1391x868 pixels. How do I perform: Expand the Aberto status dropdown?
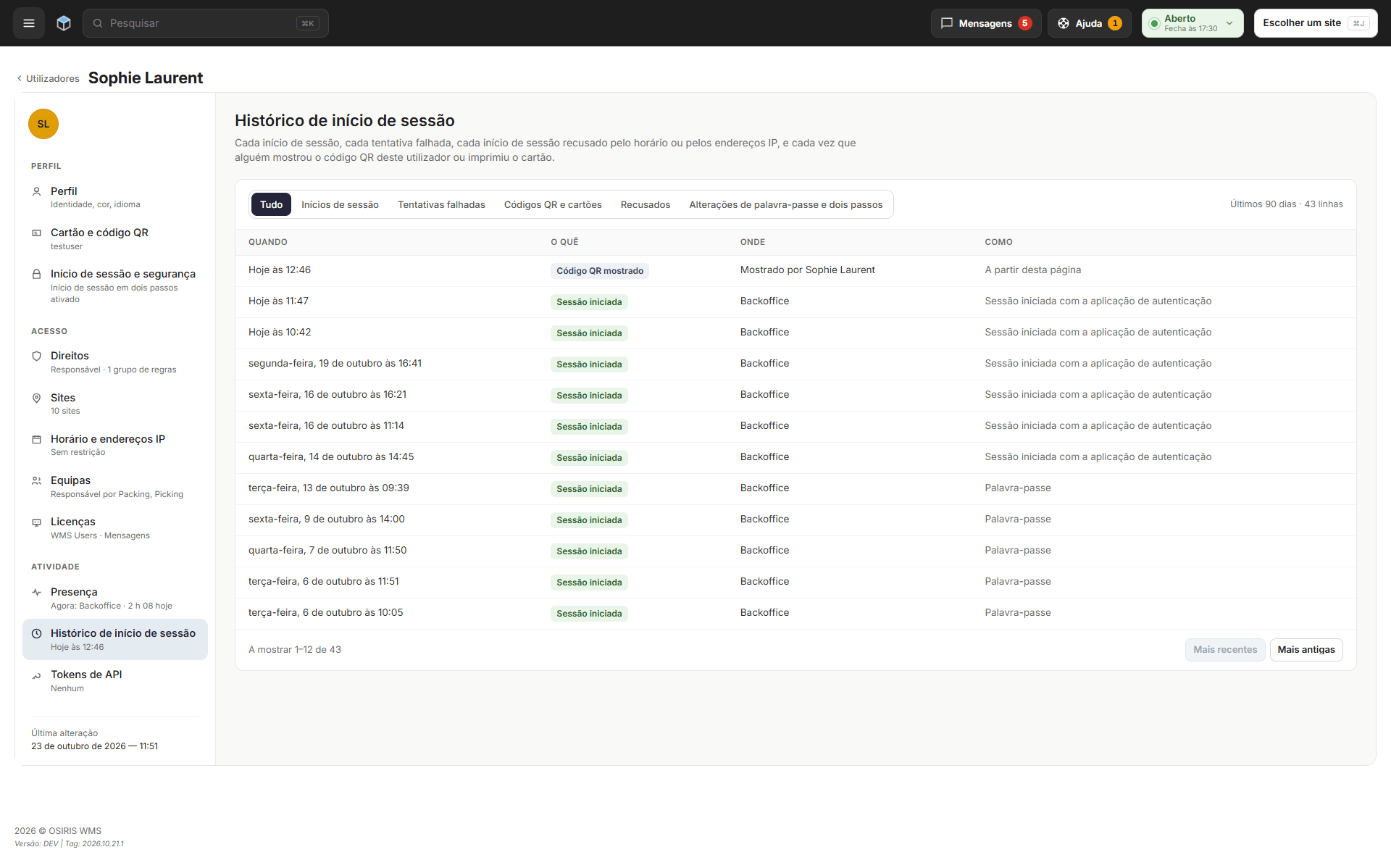(1192, 23)
